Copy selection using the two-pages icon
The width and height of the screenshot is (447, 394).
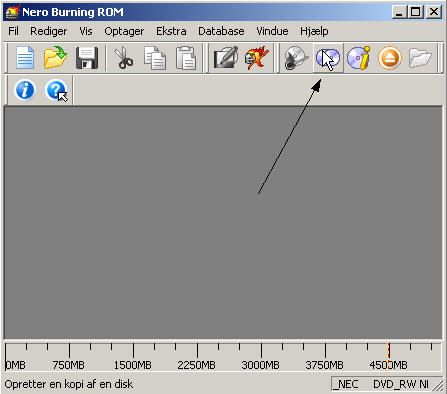tap(155, 58)
